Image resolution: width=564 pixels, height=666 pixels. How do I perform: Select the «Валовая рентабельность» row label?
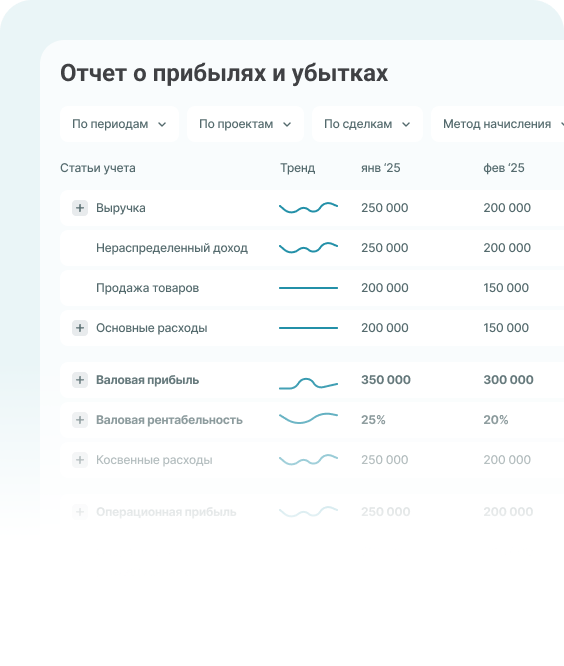click(x=169, y=420)
